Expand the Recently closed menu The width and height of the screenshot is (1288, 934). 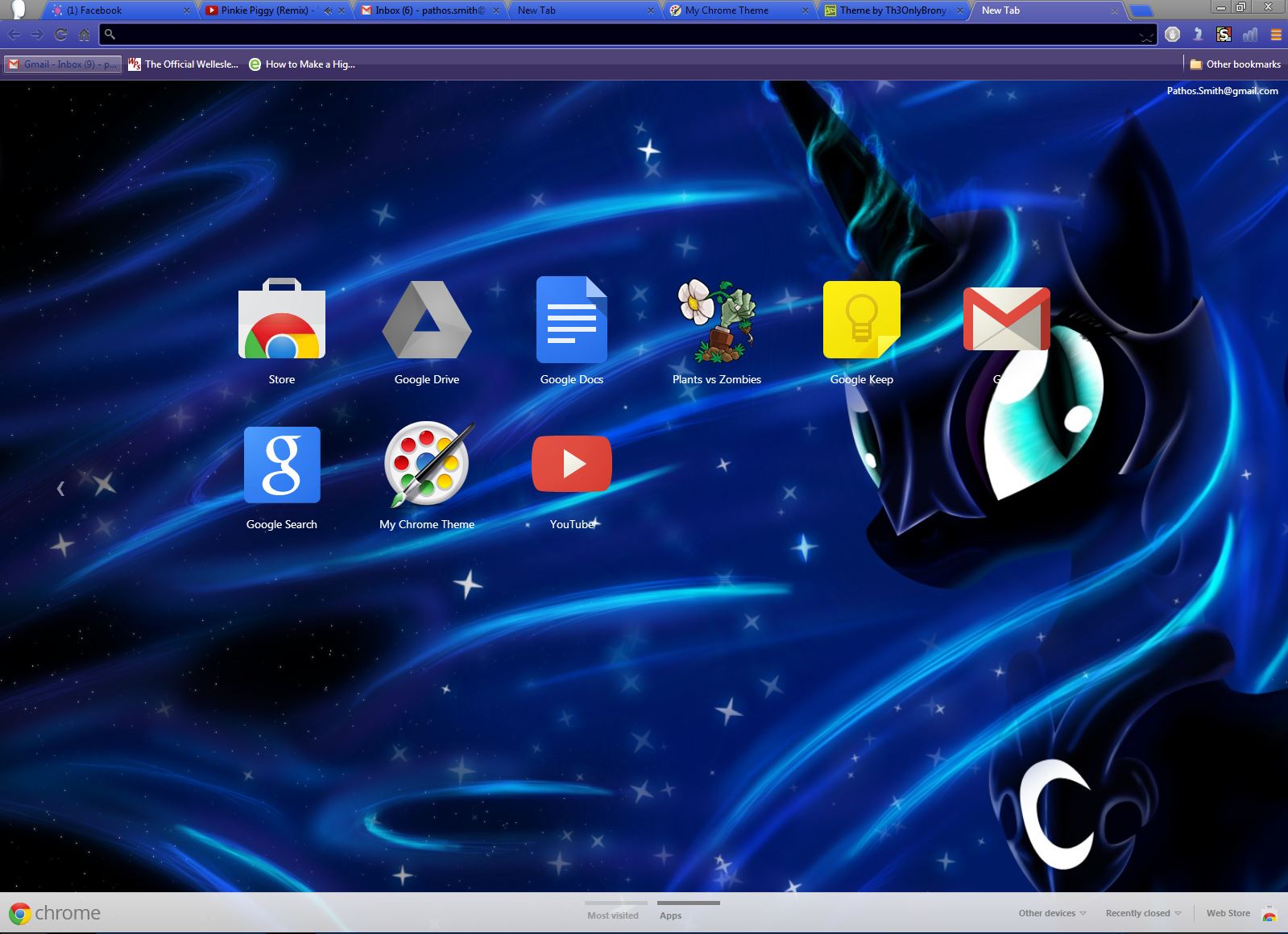tap(1143, 913)
